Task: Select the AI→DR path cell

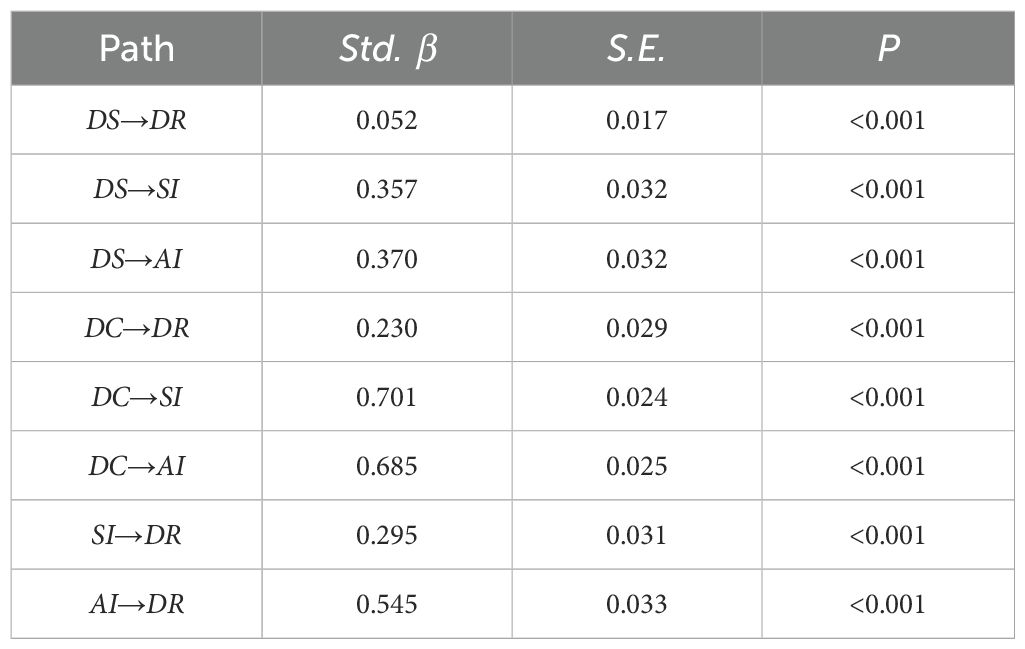Action: pyautogui.click(x=136, y=604)
